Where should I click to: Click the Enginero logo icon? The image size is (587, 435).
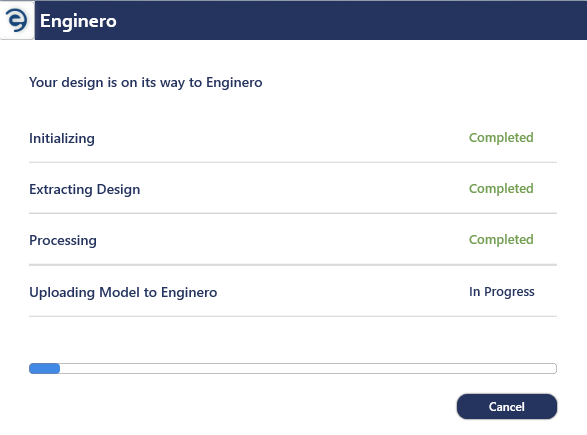pyautogui.click(x=17, y=20)
